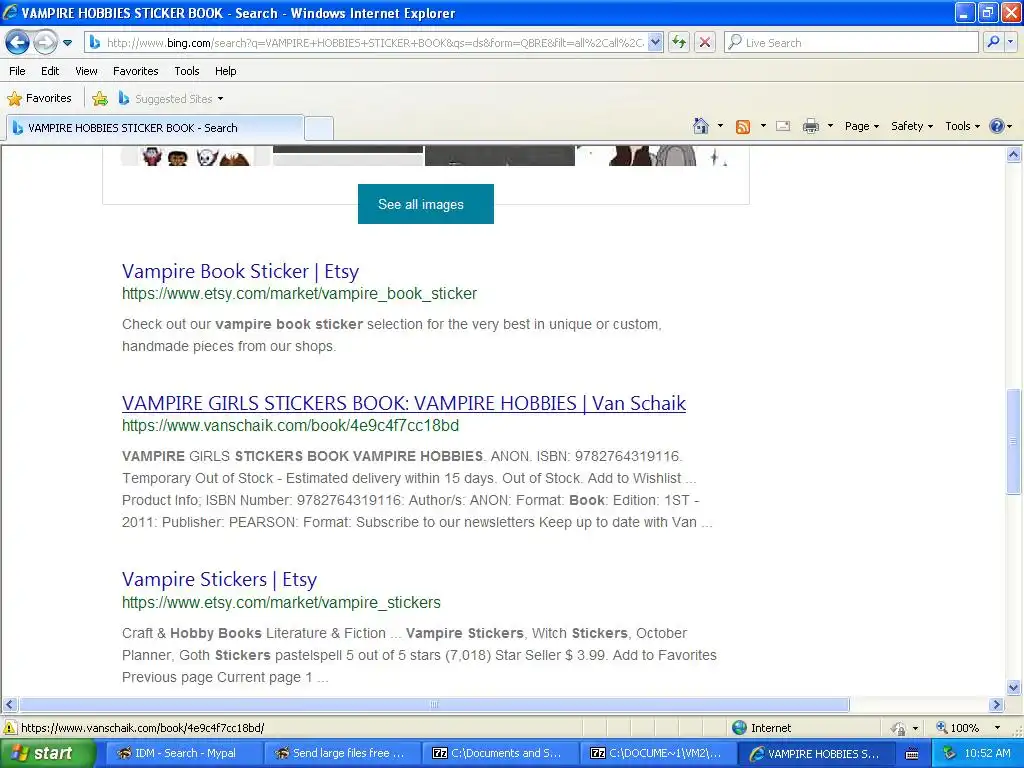Open the Tools command bar menu

962,126
